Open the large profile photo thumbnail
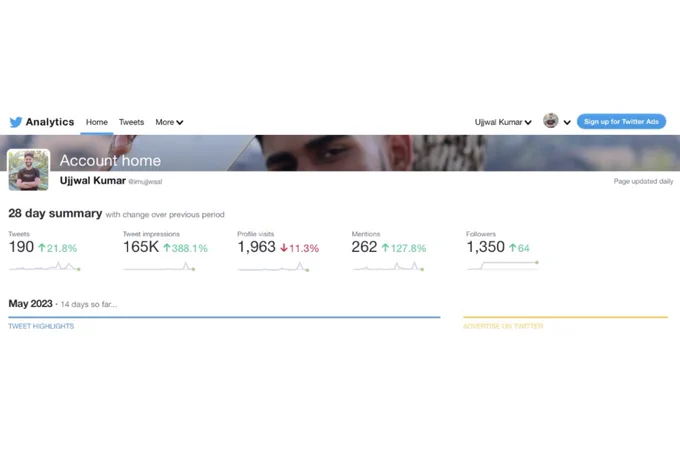680x454 pixels. [x=29, y=170]
